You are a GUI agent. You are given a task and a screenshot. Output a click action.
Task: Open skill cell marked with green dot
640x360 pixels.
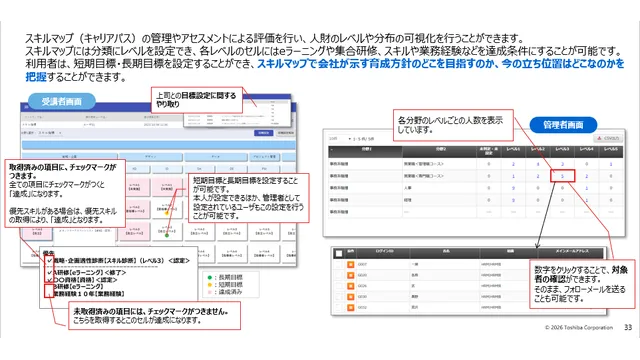click(167, 231)
